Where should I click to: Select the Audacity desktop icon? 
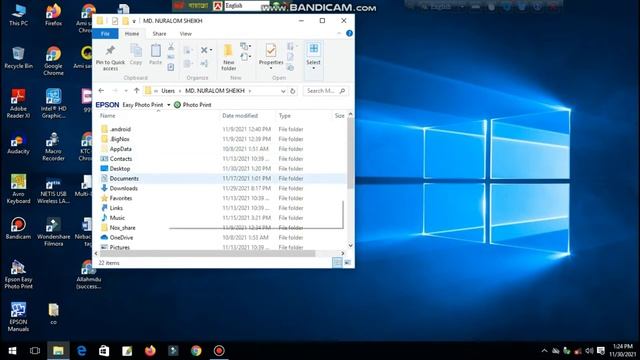(18, 143)
